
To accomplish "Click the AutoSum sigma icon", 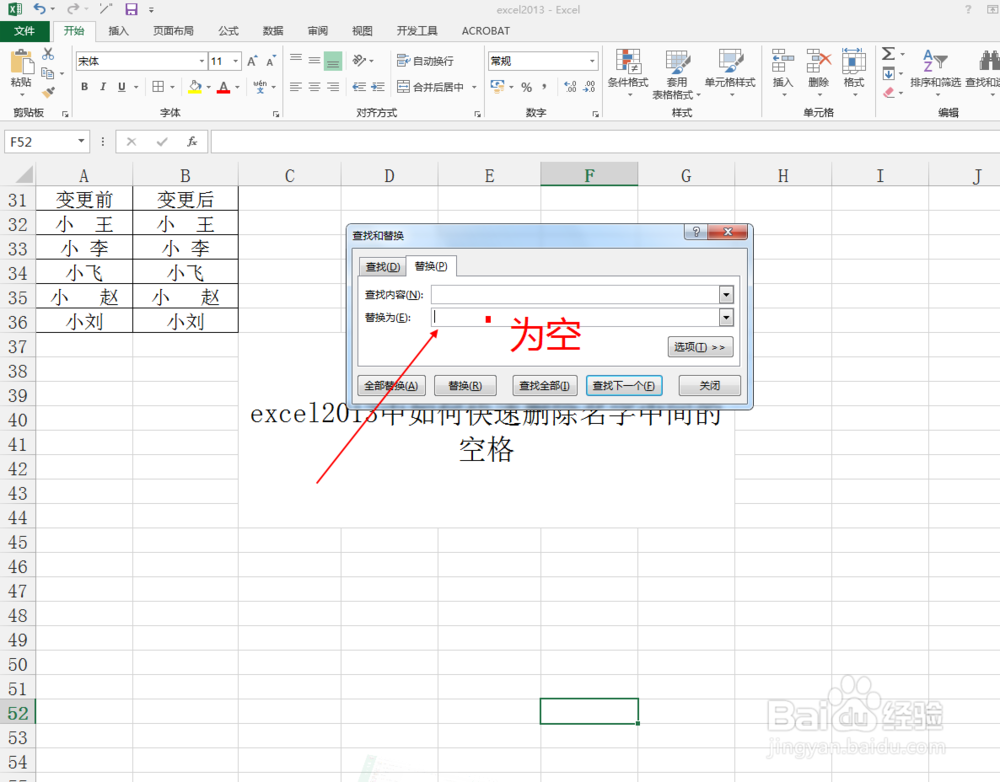I will pyautogui.click(x=888, y=54).
